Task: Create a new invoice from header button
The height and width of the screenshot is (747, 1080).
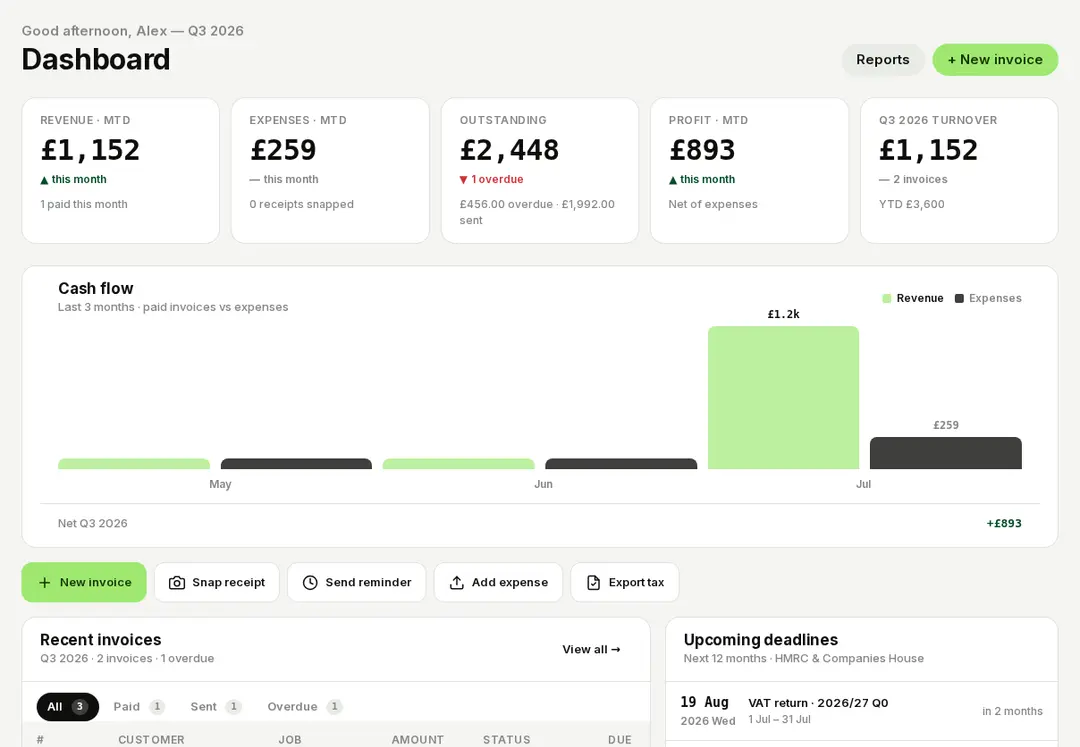Action: click(x=995, y=60)
